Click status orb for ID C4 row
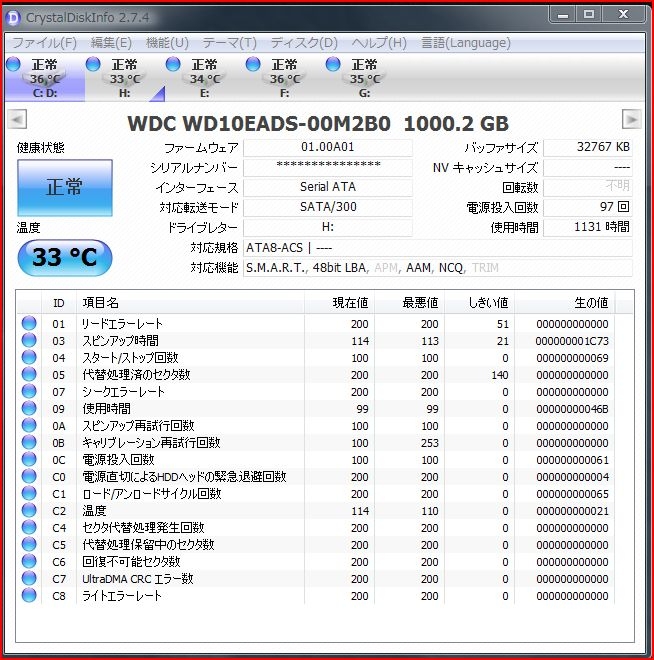 29,527
